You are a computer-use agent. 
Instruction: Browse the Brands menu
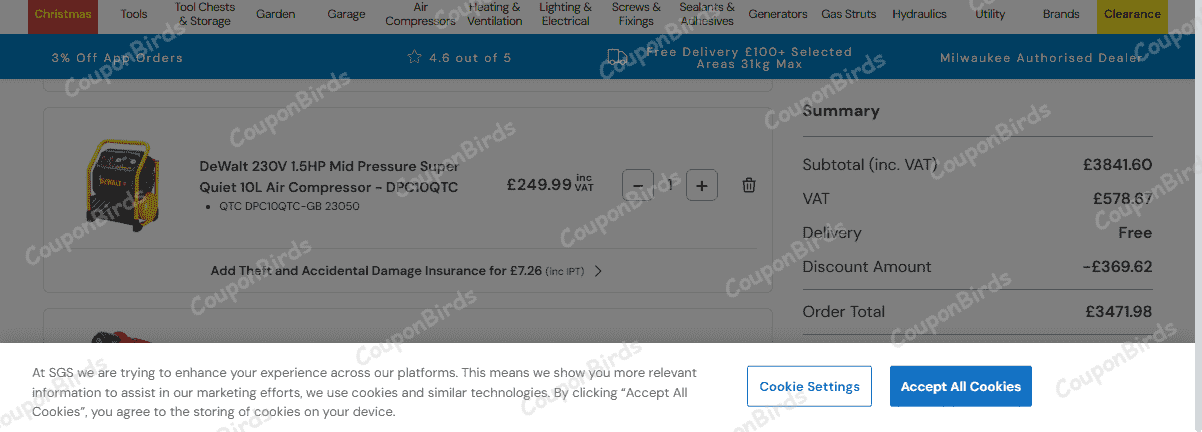click(1061, 14)
